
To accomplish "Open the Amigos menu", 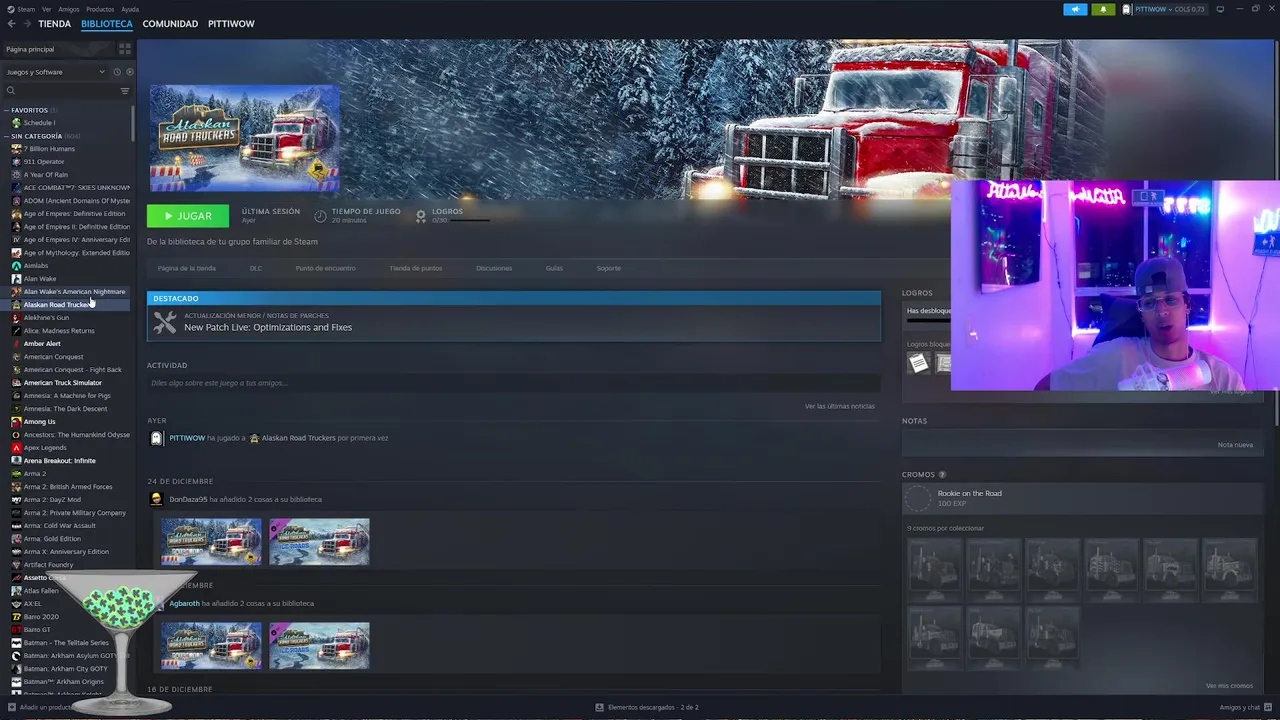I will click(x=69, y=9).
